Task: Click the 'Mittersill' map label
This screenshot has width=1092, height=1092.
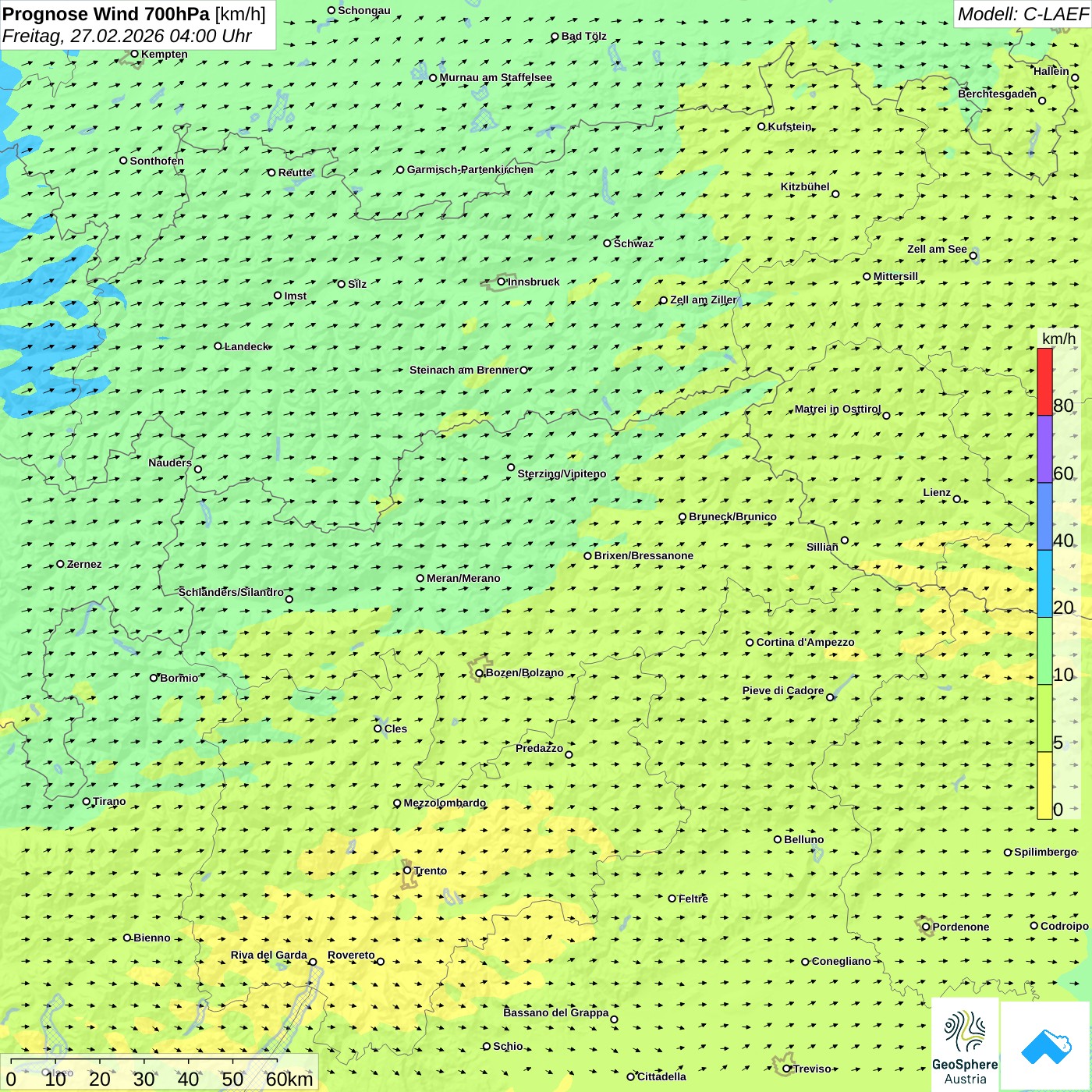Action: pyautogui.click(x=895, y=276)
